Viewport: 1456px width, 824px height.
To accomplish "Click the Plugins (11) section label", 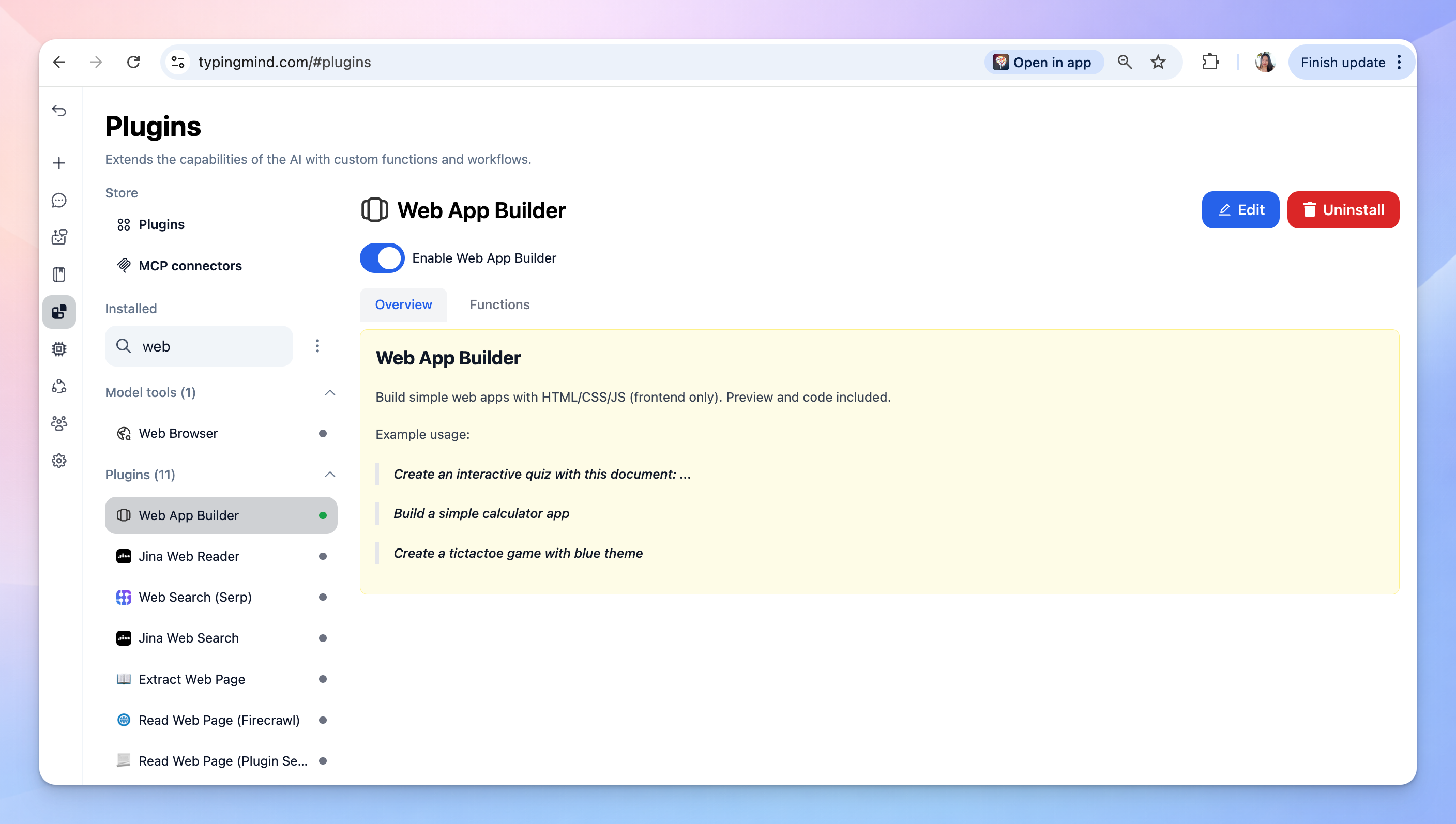I will pos(140,474).
